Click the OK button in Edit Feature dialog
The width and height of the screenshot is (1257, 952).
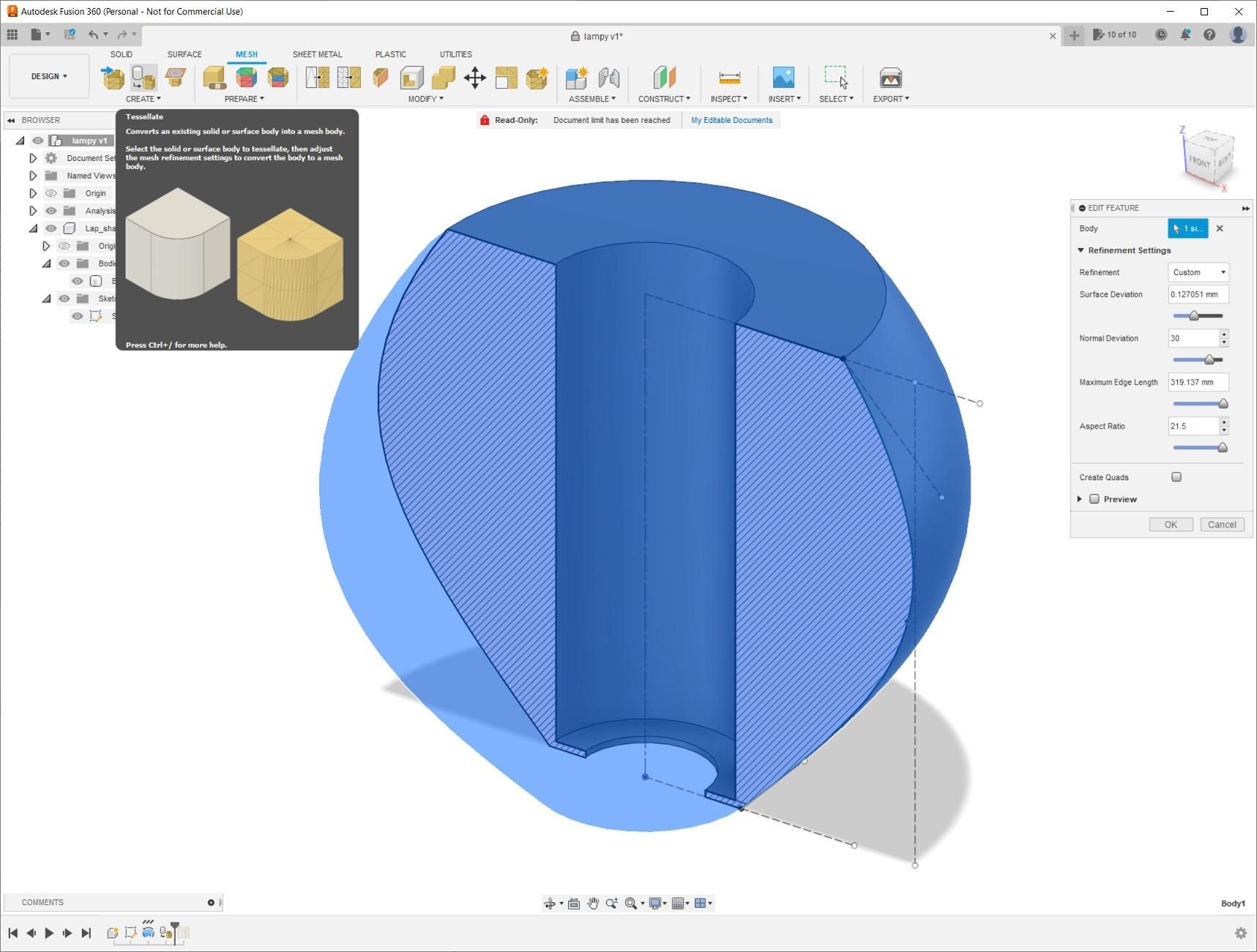point(1171,524)
